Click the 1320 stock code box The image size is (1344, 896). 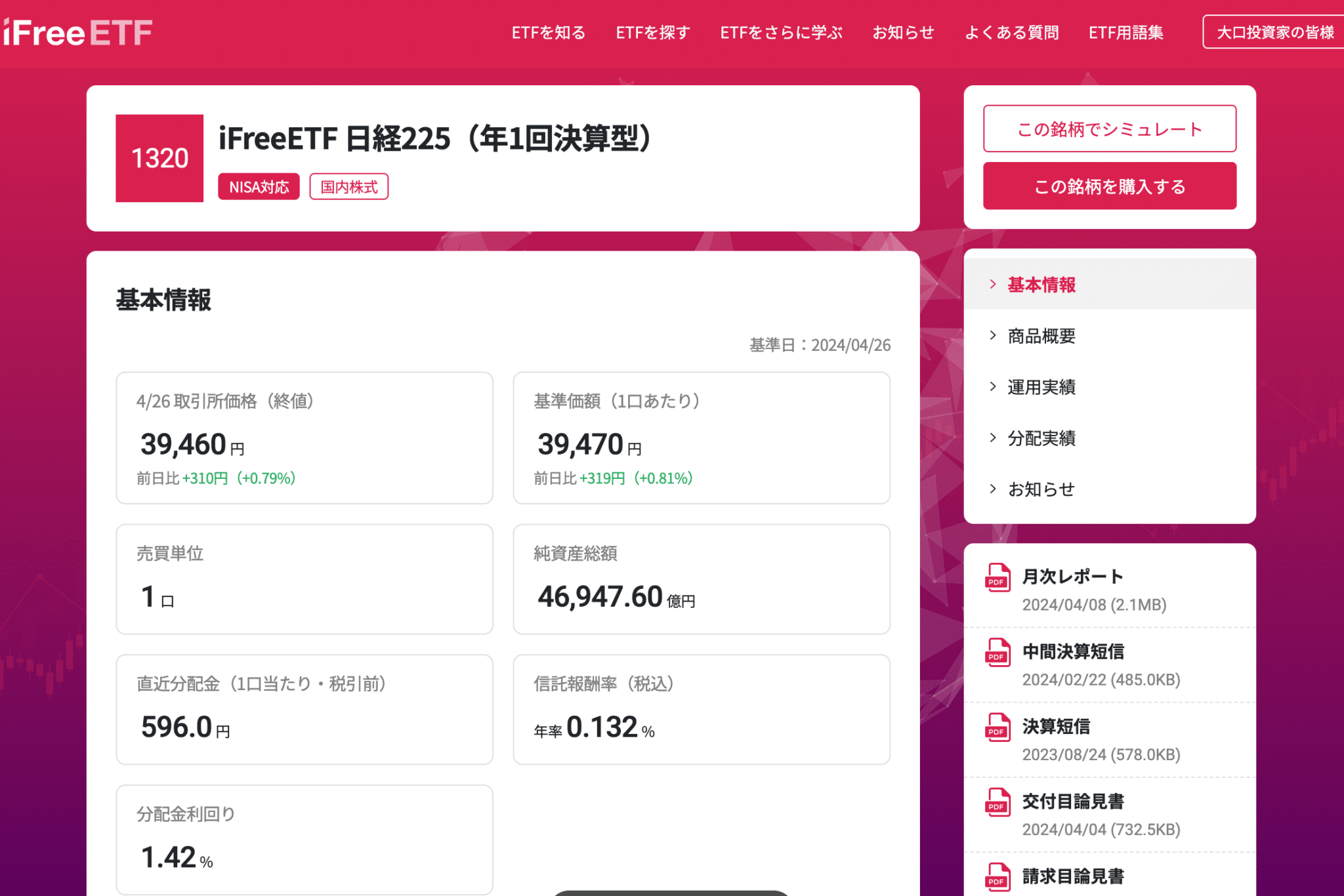(x=159, y=158)
